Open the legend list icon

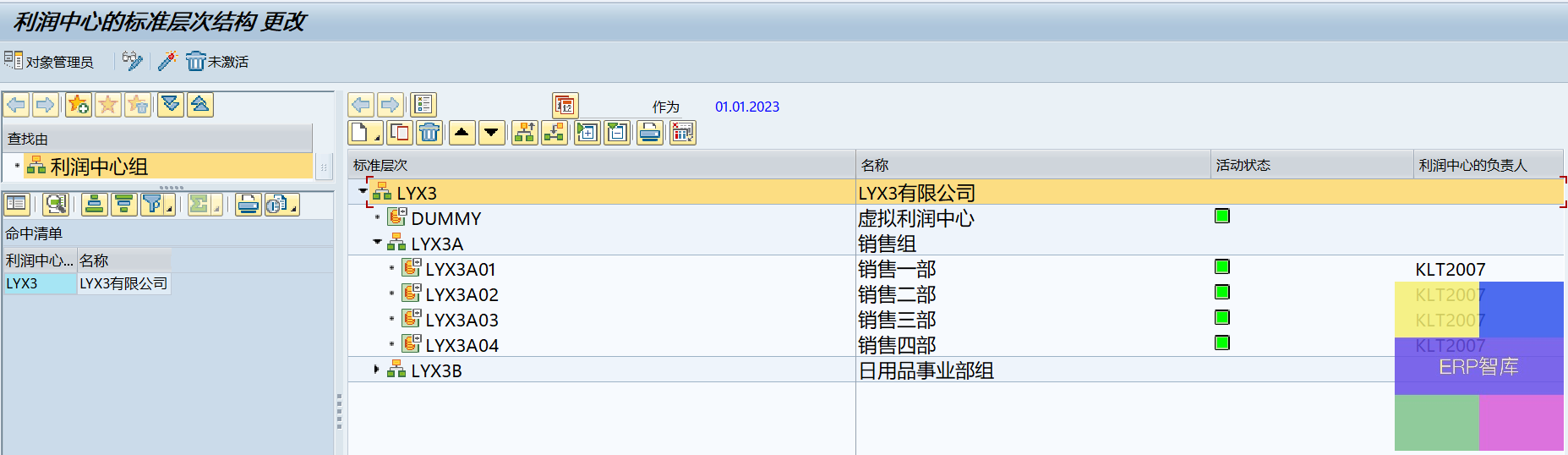(x=423, y=105)
